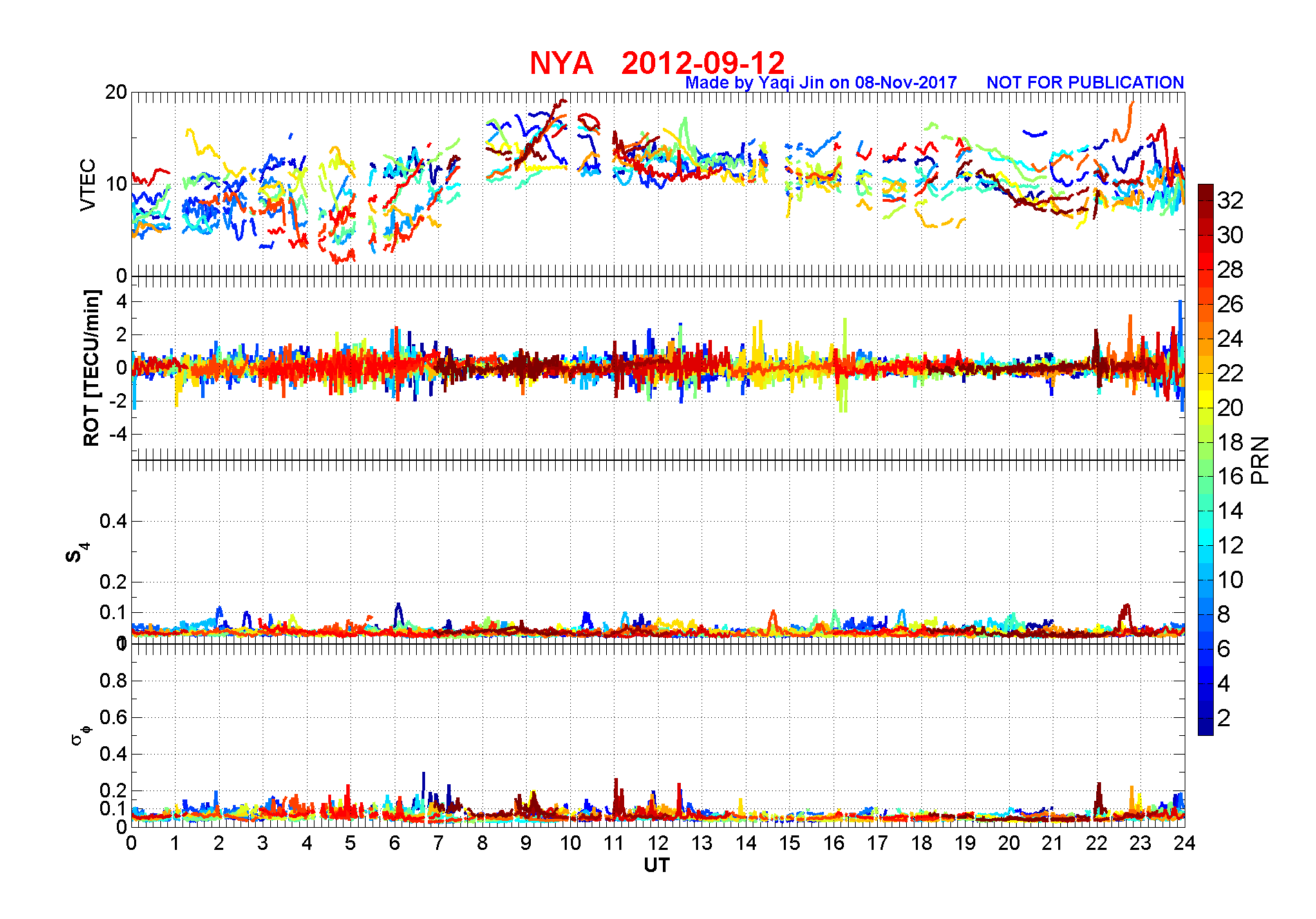This screenshot has width=1316, height=919.
Task: Click colorbar tick label 14
Action: pos(1230,511)
